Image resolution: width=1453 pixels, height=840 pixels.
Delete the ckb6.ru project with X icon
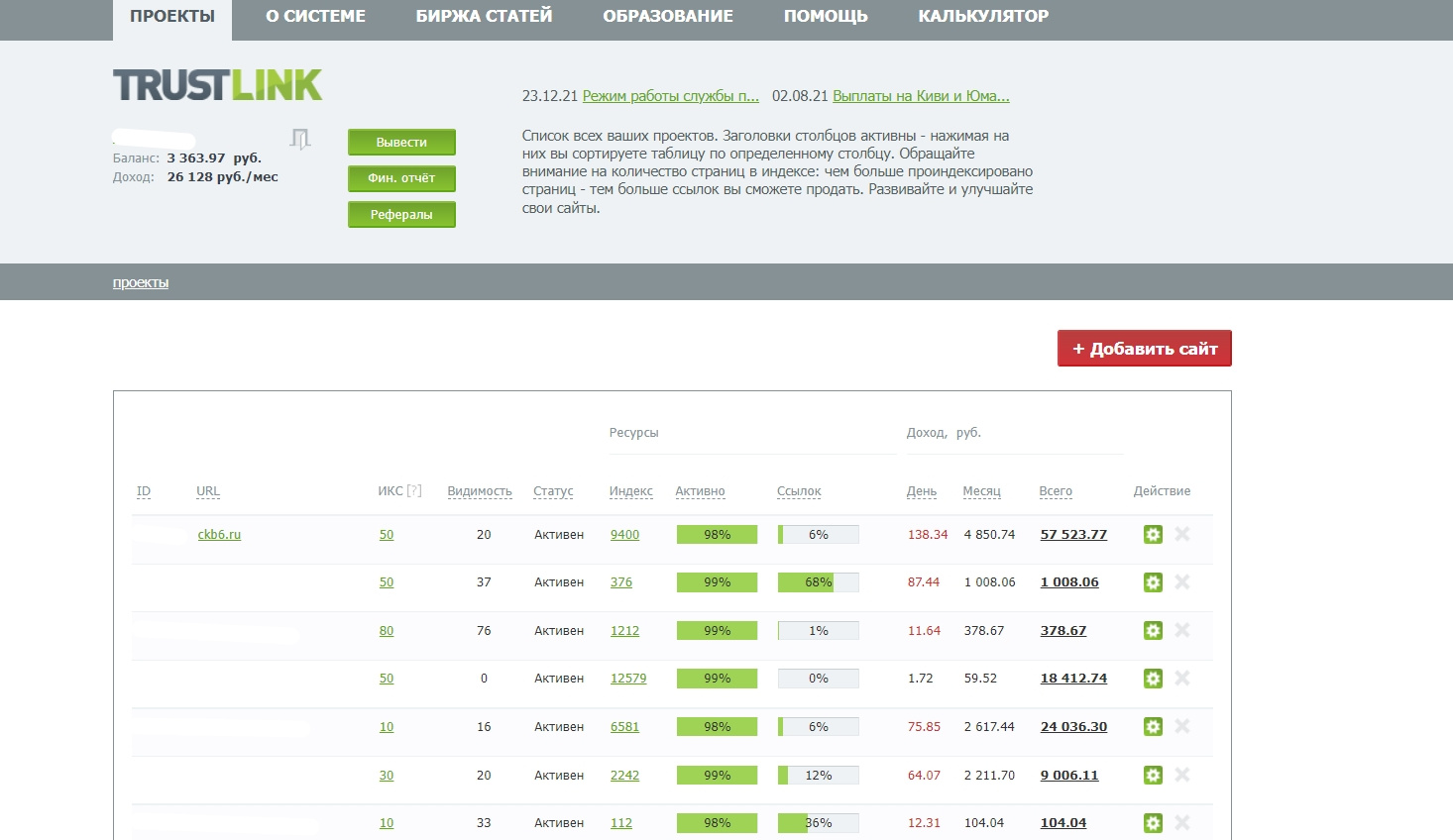click(1182, 534)
